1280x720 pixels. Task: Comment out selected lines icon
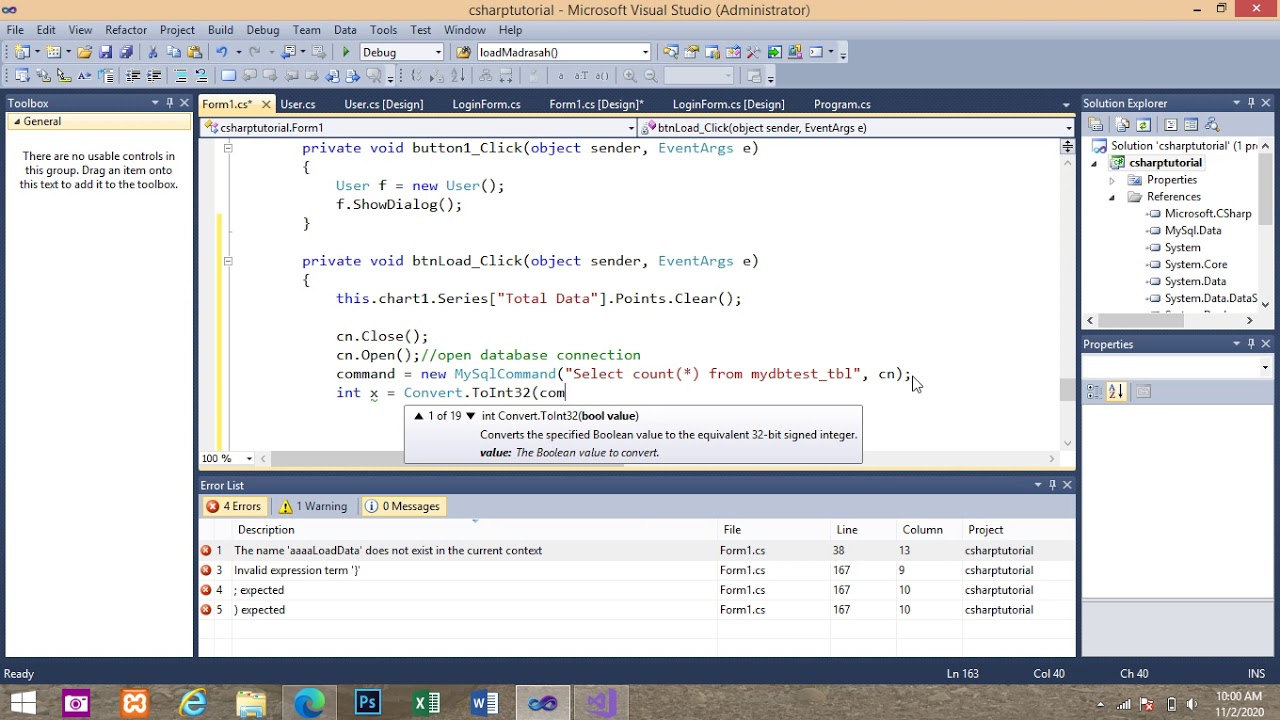point(180,76)
